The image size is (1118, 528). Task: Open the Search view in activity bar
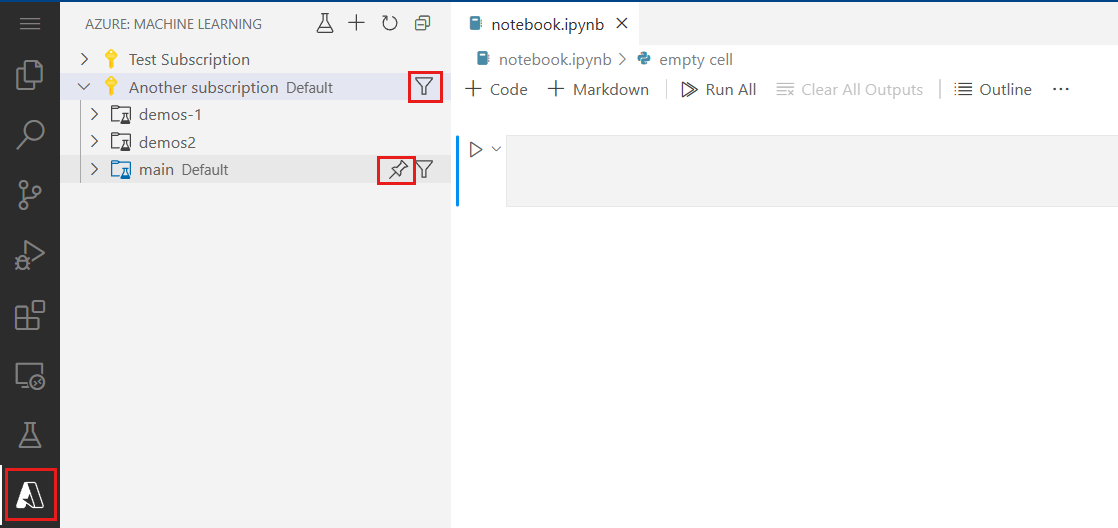(29, 135)
